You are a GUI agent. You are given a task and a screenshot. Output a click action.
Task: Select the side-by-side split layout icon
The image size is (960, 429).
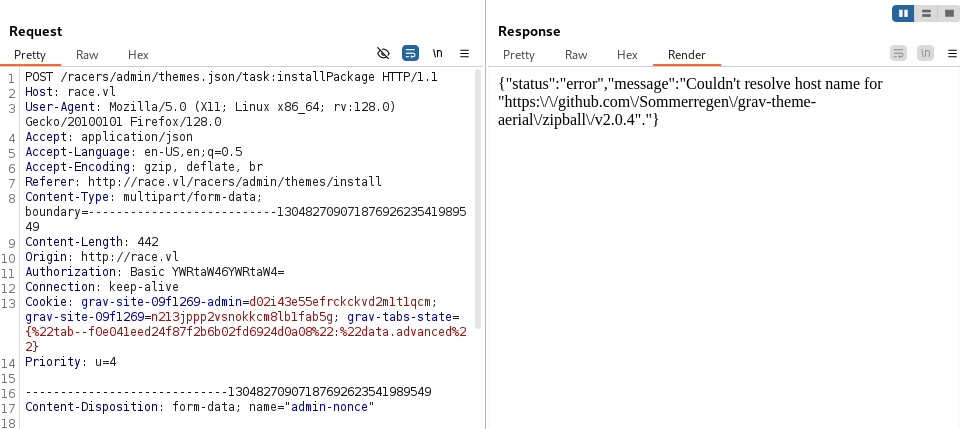click(x=903, y=13)
